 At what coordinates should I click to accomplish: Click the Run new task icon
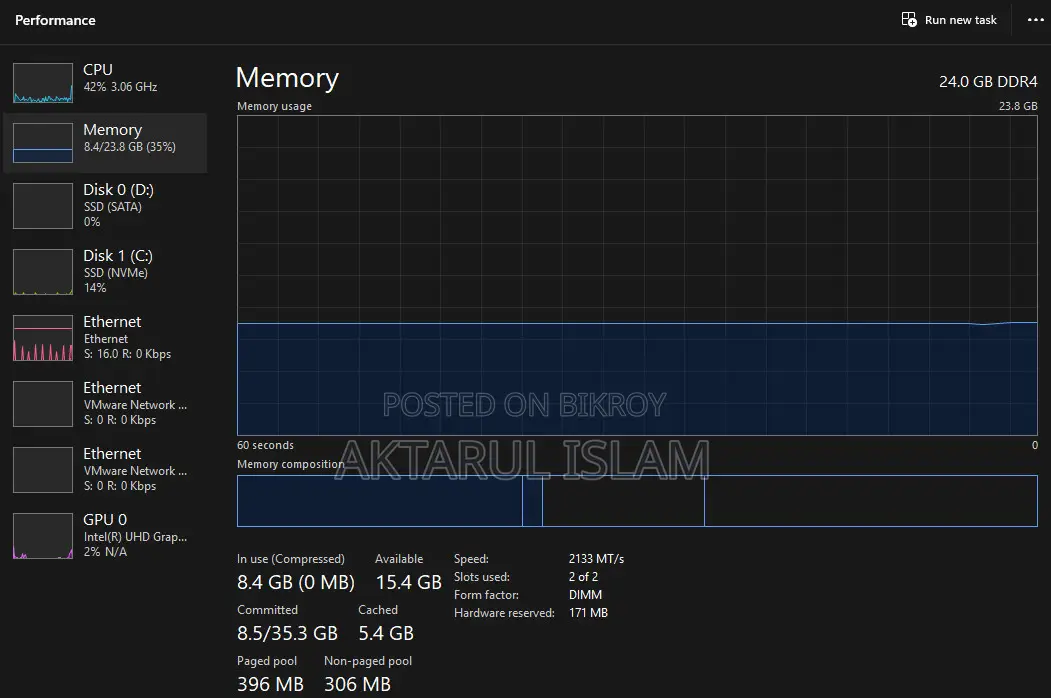click(x=909, y=19)
